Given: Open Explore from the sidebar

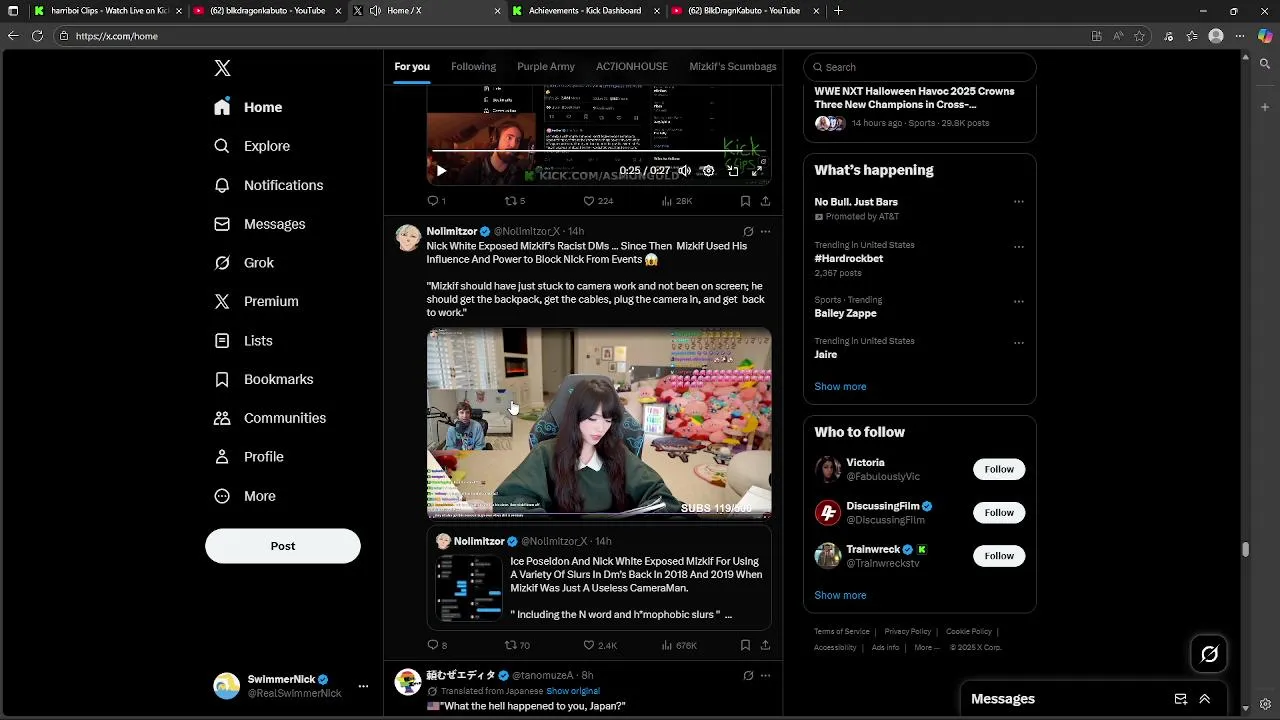Looking at the screenshot, I should 252,146.
